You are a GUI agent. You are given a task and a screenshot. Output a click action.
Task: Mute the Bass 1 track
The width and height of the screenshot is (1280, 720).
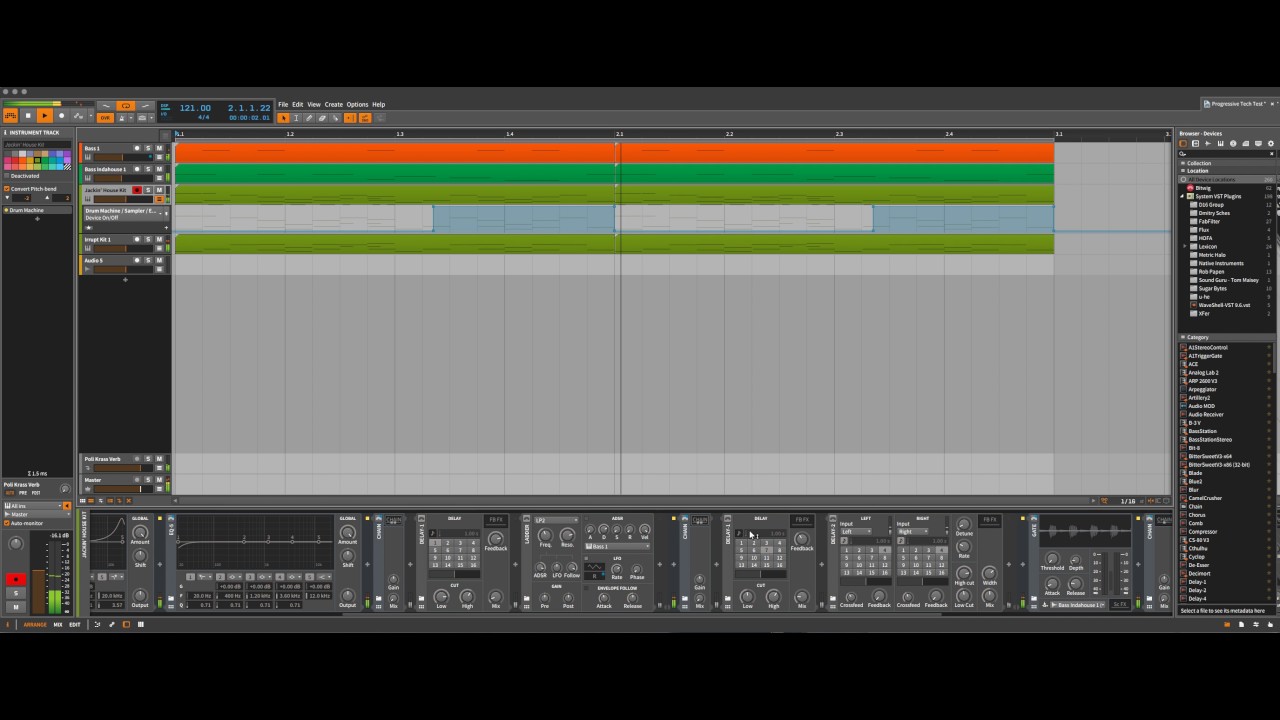click(x=159, y=148)
